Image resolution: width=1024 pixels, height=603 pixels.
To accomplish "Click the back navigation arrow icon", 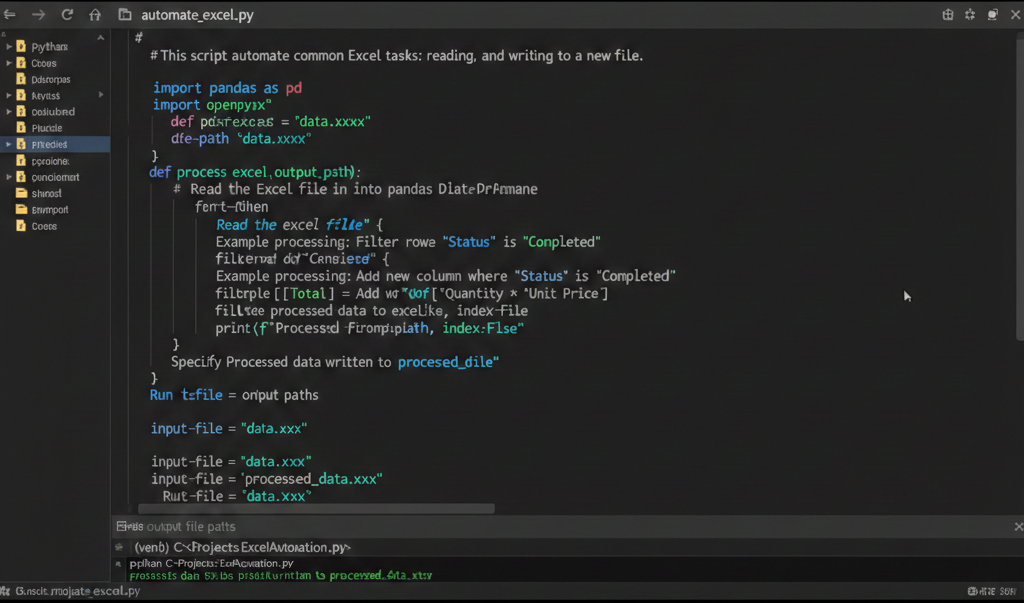I will click(x=12, y=14).
